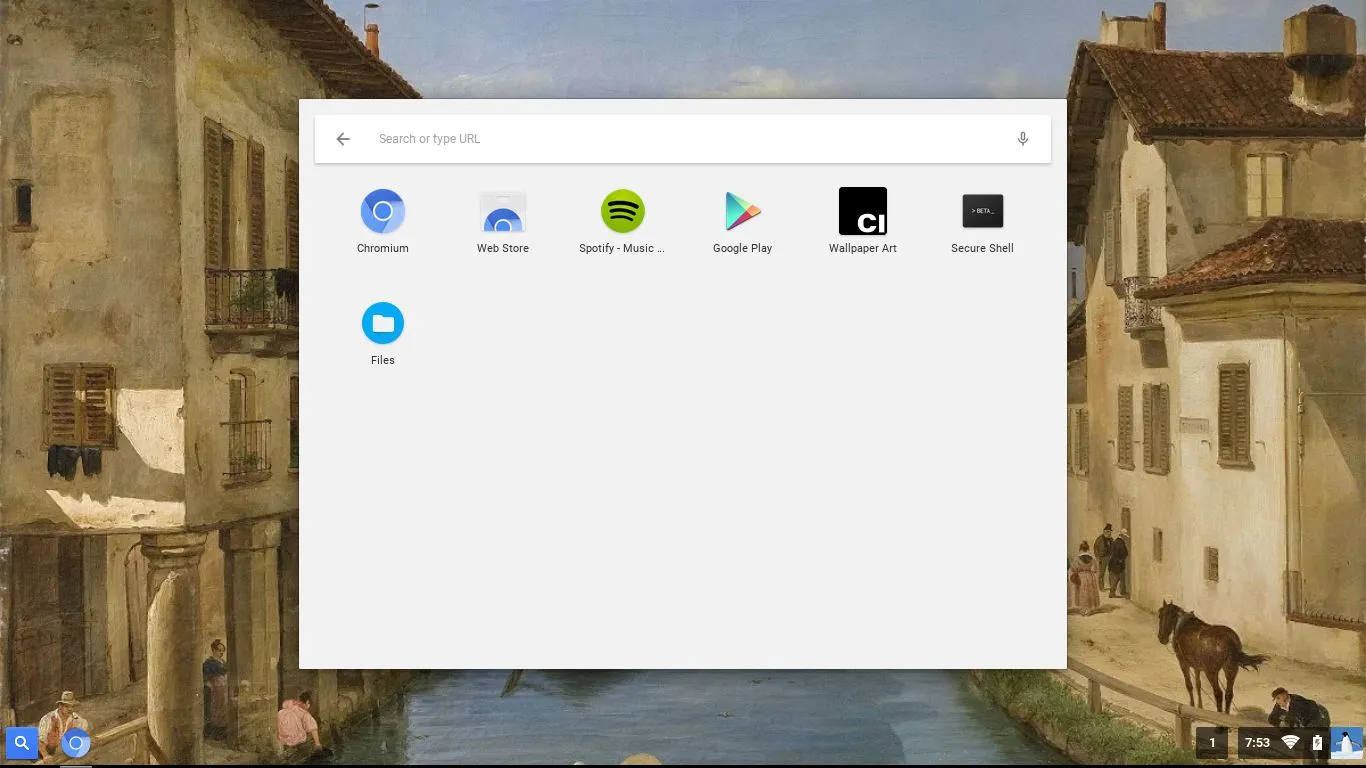
Task: Open the Files app
Action: (383, 323)
